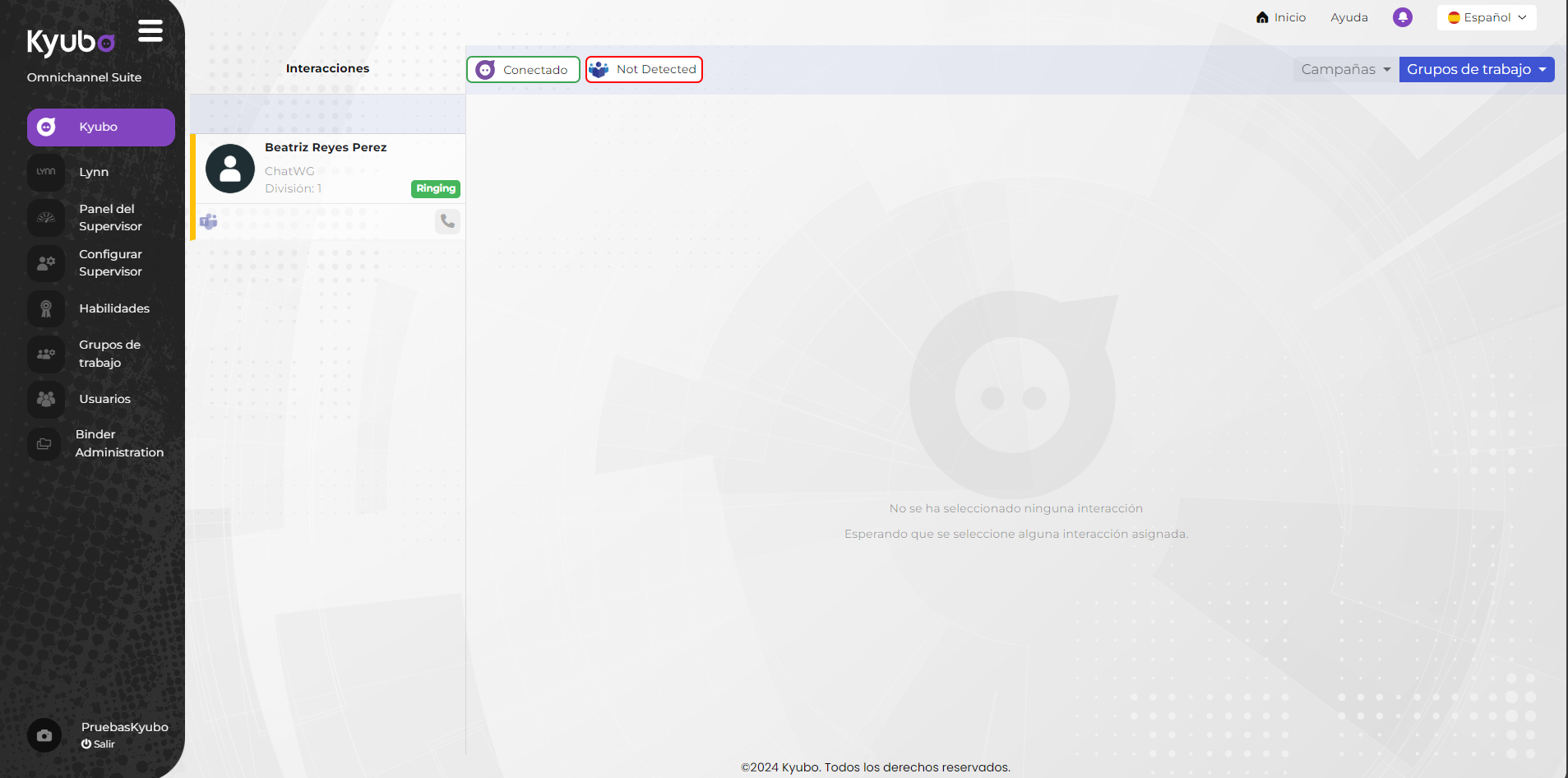Screen dimensions: 1568x778
Task: Open Lynn in the sidebar
Action: (x=94, y=172)
